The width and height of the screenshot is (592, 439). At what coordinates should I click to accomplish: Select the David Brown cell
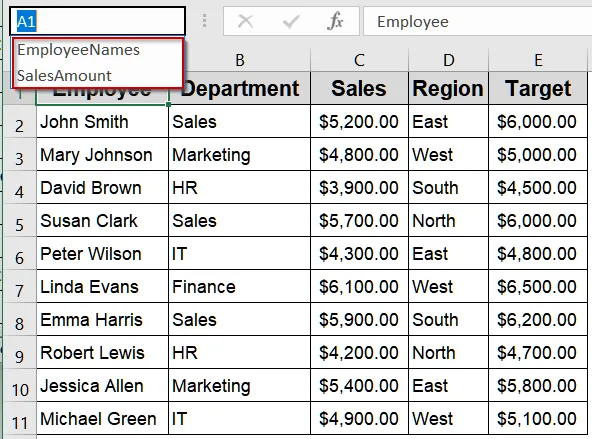point(102,188)
